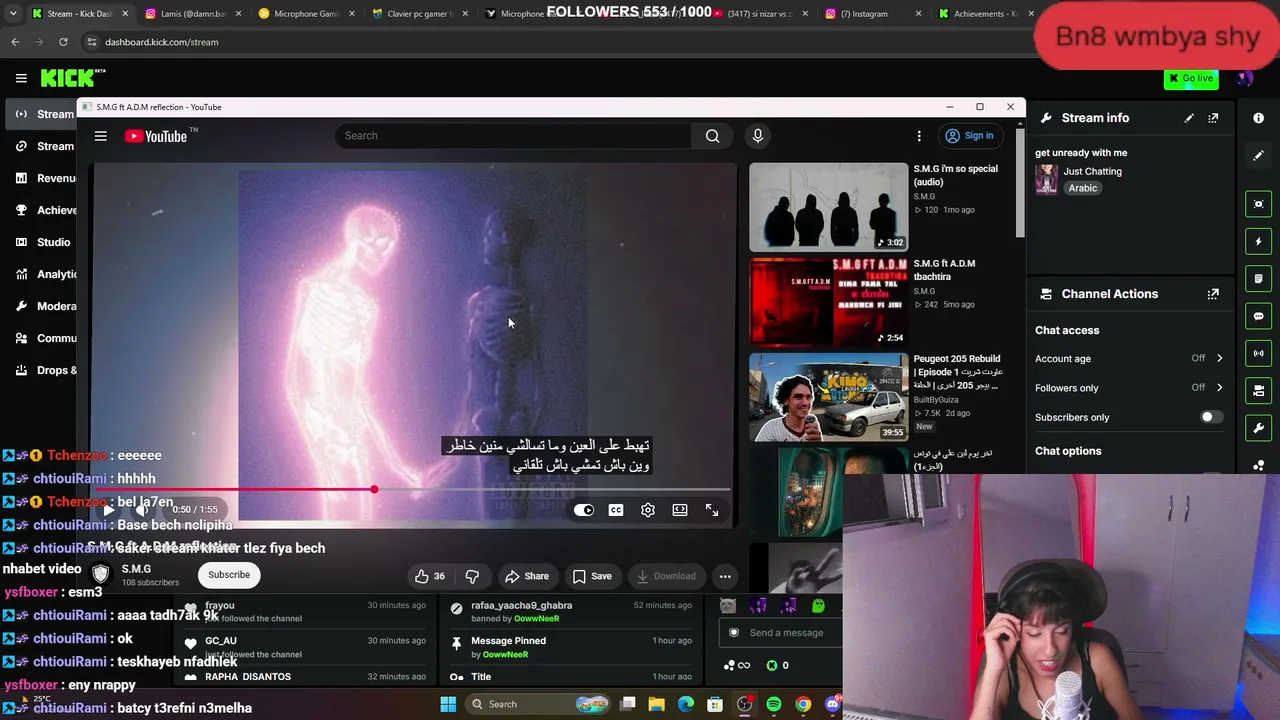Click the pencil icon in Kick's right rail
Screen dimensions: 1280x720
point(1259,156)
